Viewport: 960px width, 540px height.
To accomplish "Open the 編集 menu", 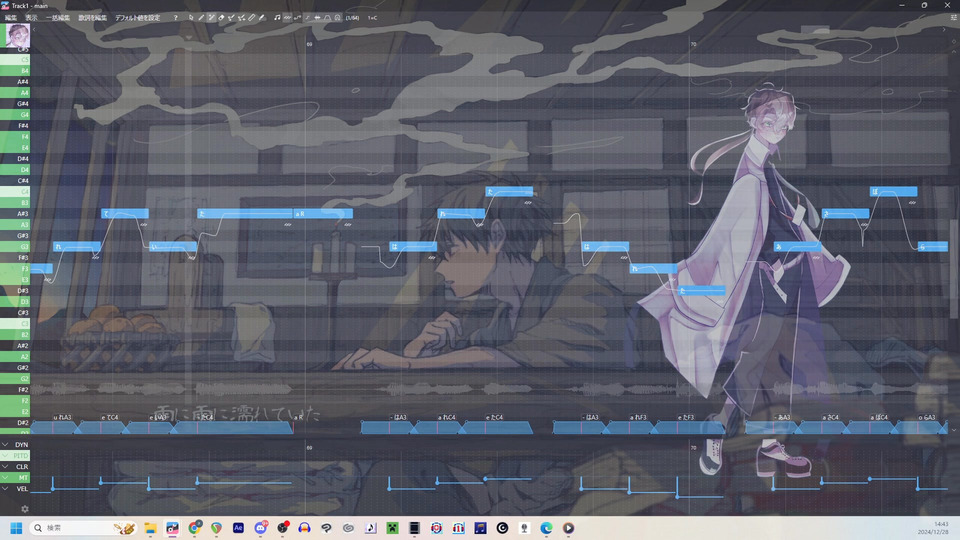I will tap(11, 18).
